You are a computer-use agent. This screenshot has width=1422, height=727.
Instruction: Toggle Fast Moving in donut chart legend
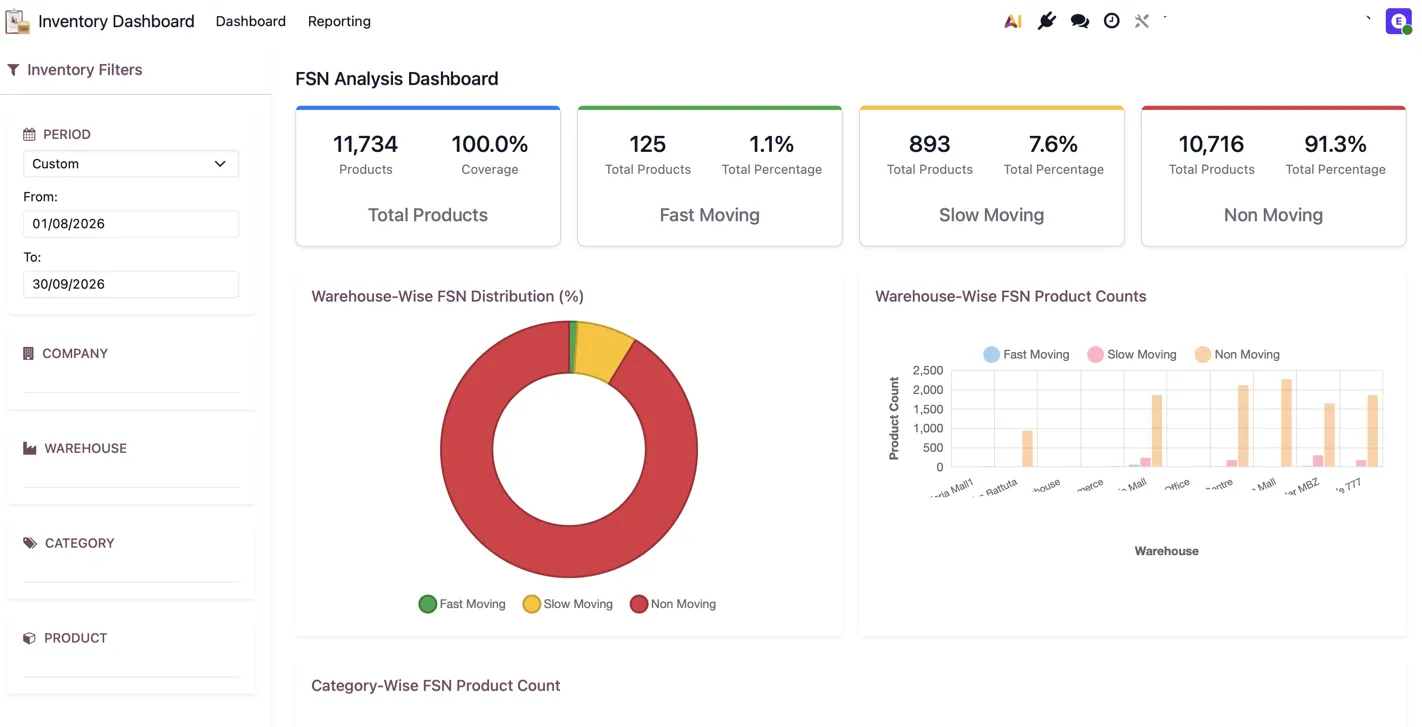tap(462, 604)
